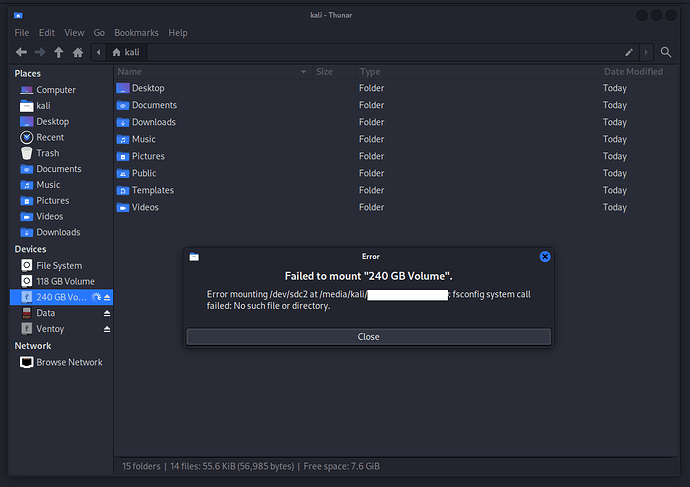Viewport: 690px width, 487px height.
Task: Open Music bookmark in sidebar
Action: point(62,185)
